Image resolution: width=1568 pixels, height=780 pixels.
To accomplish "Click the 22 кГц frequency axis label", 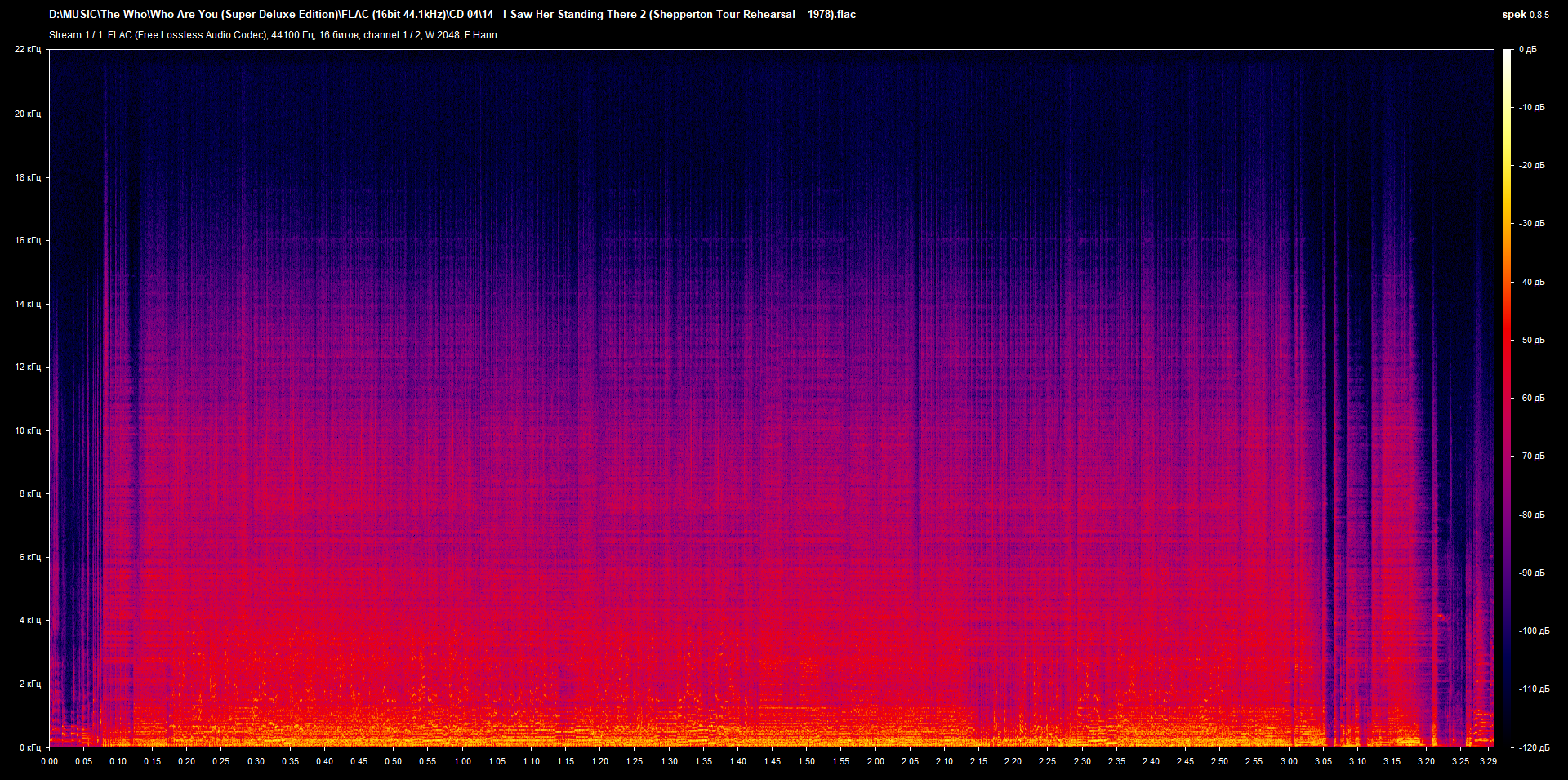I will [28, 50].
